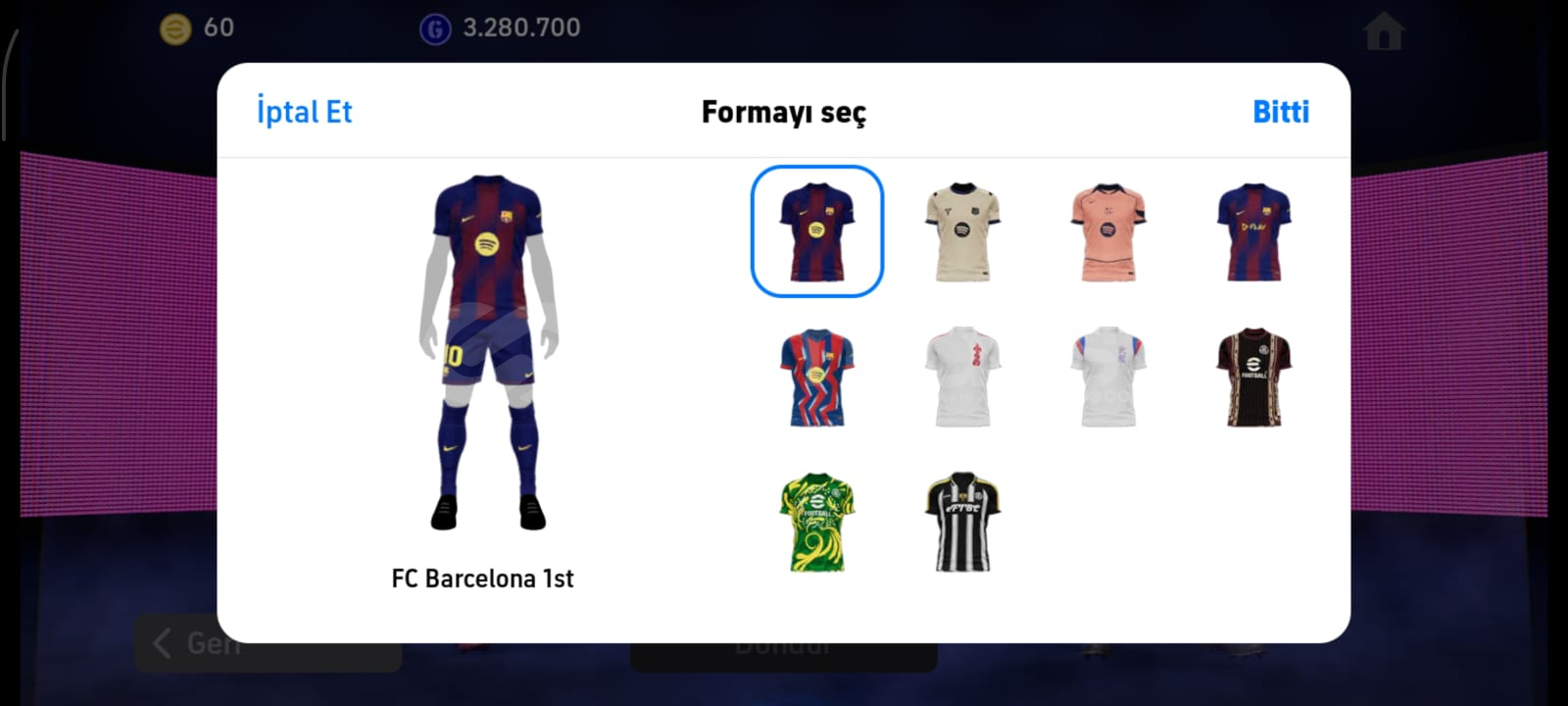Confirm selection with Bitti
This screenshot has height=706, width=1568.
(1281, 112)
